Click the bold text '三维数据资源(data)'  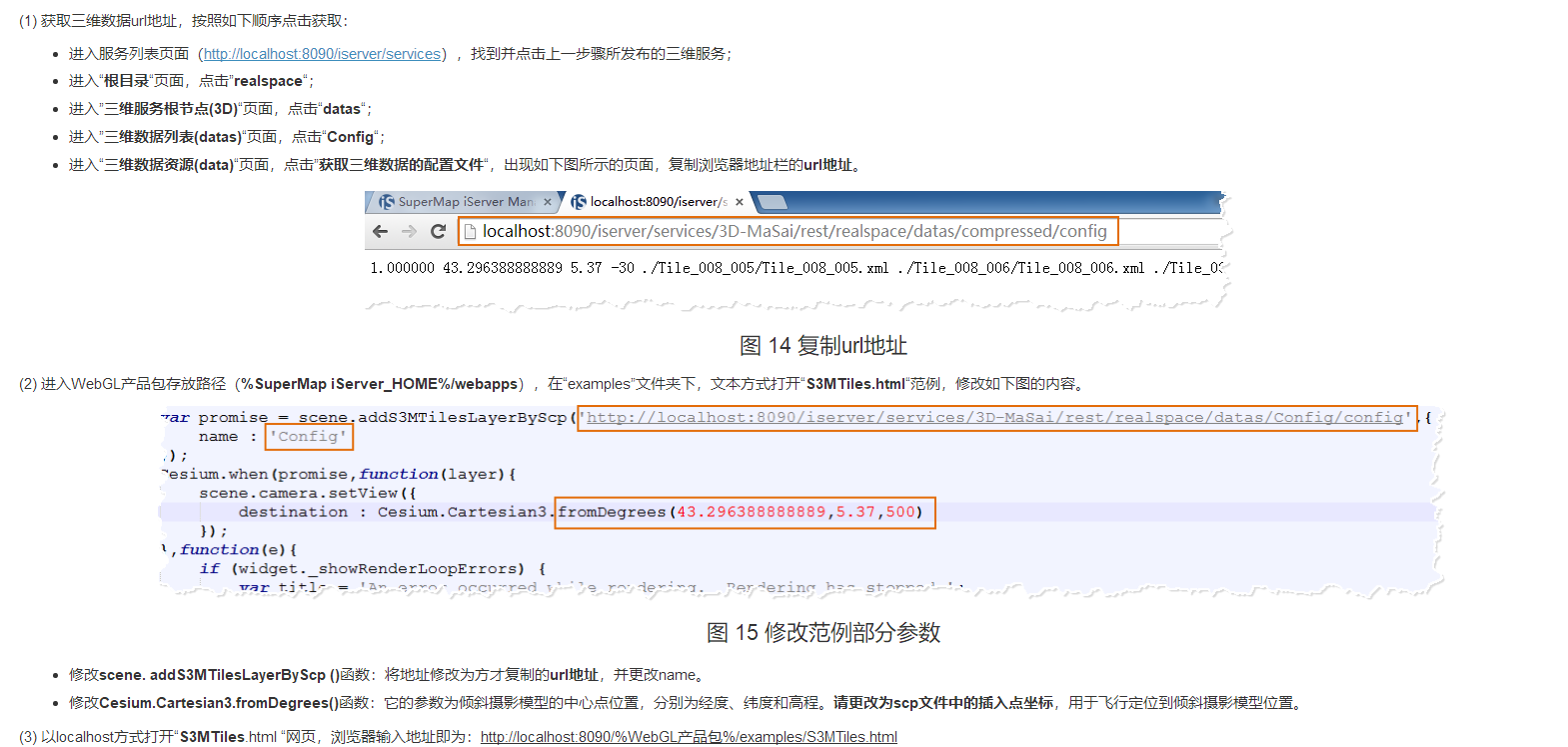coord(169,165)
